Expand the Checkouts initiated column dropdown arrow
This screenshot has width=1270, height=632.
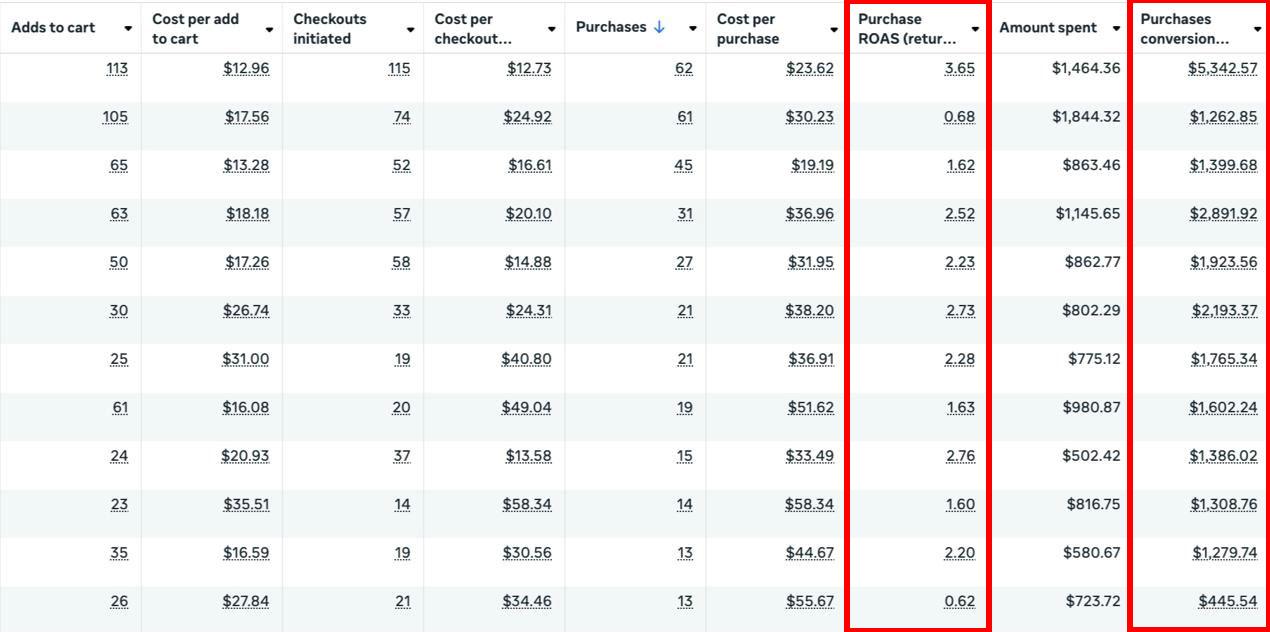coord(410,29)
